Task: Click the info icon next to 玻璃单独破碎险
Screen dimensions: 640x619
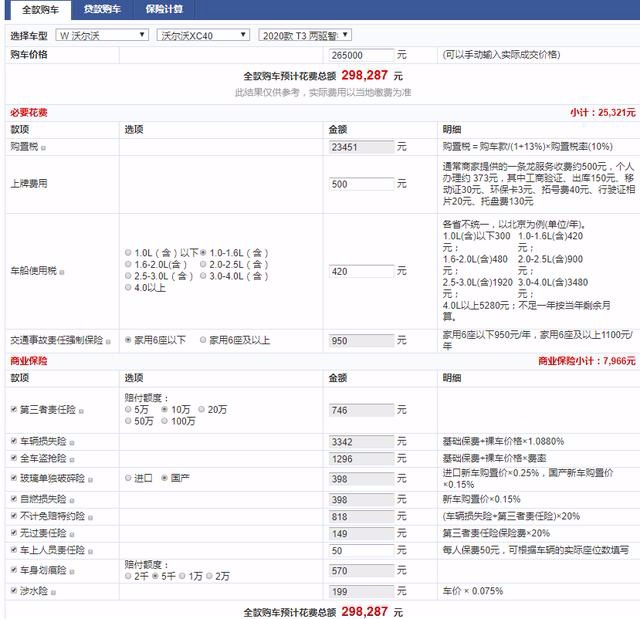Action: tap(90, 480)
